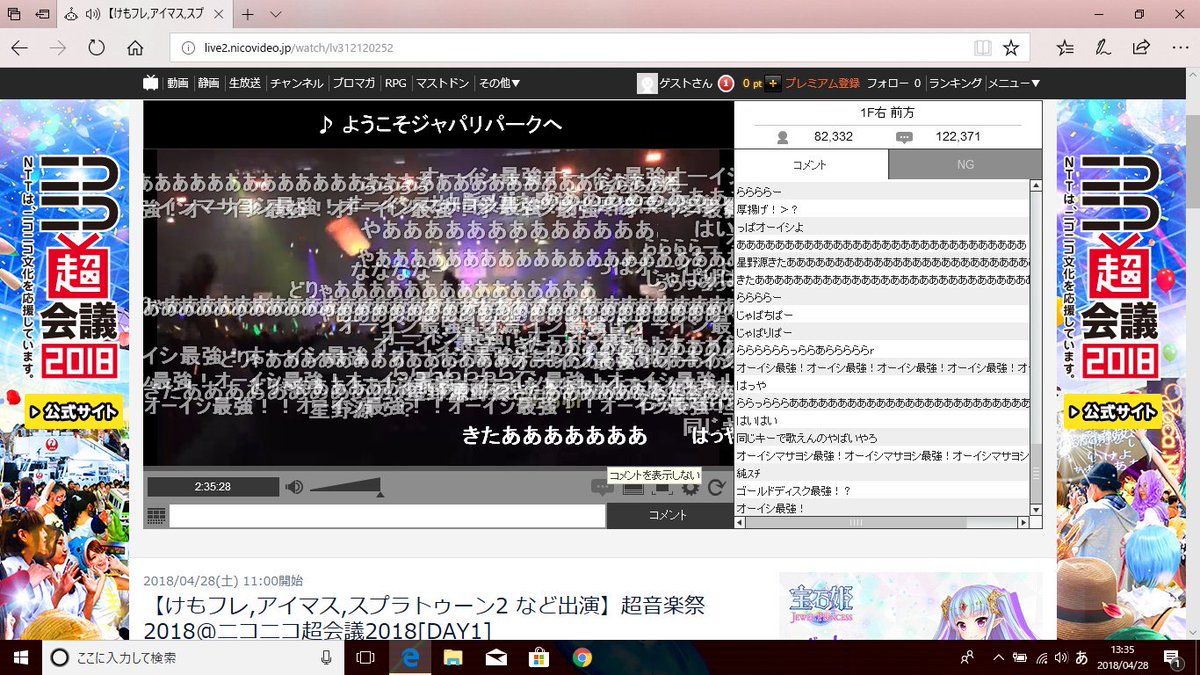Open Google Chrome from the taskbar
This screenshot has width=1200, height=675.
click(x=582, y=657)
